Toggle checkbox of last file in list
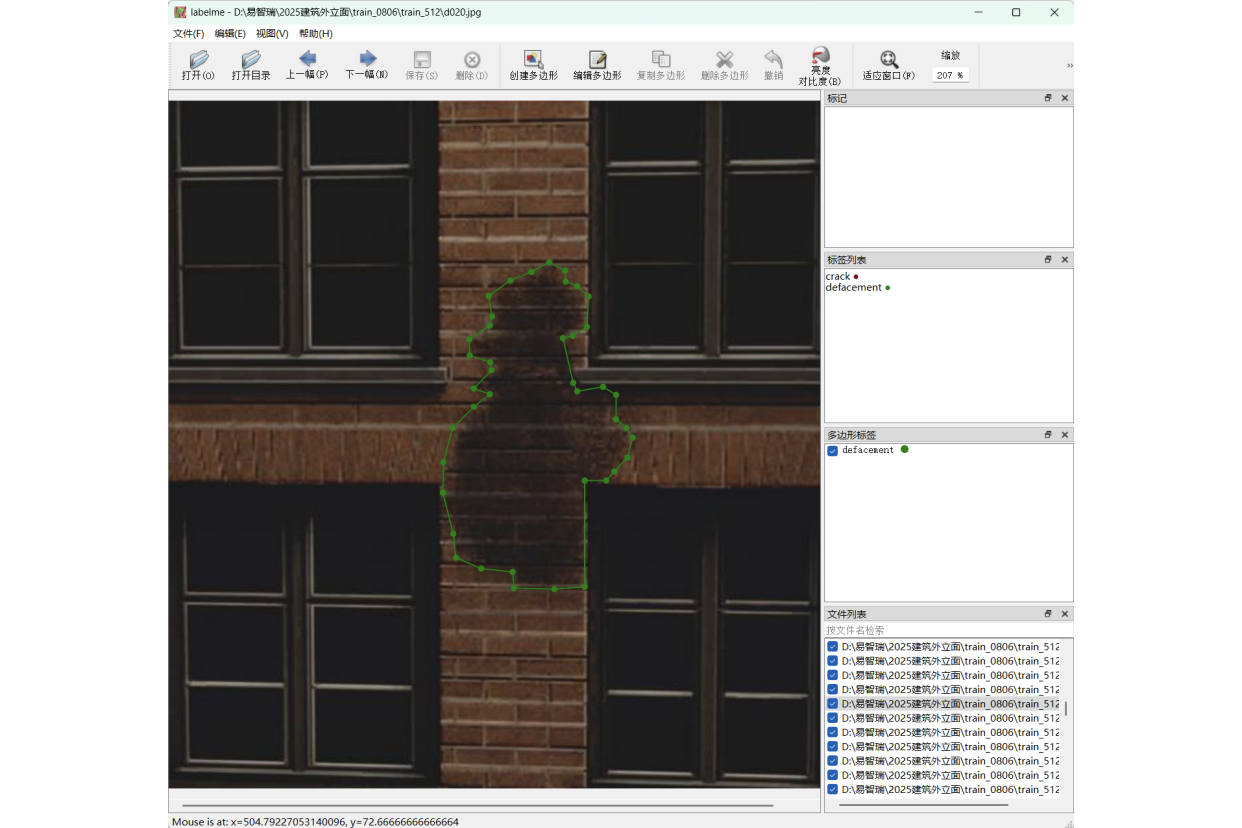 pyautogui.click(x=832, y=790)
